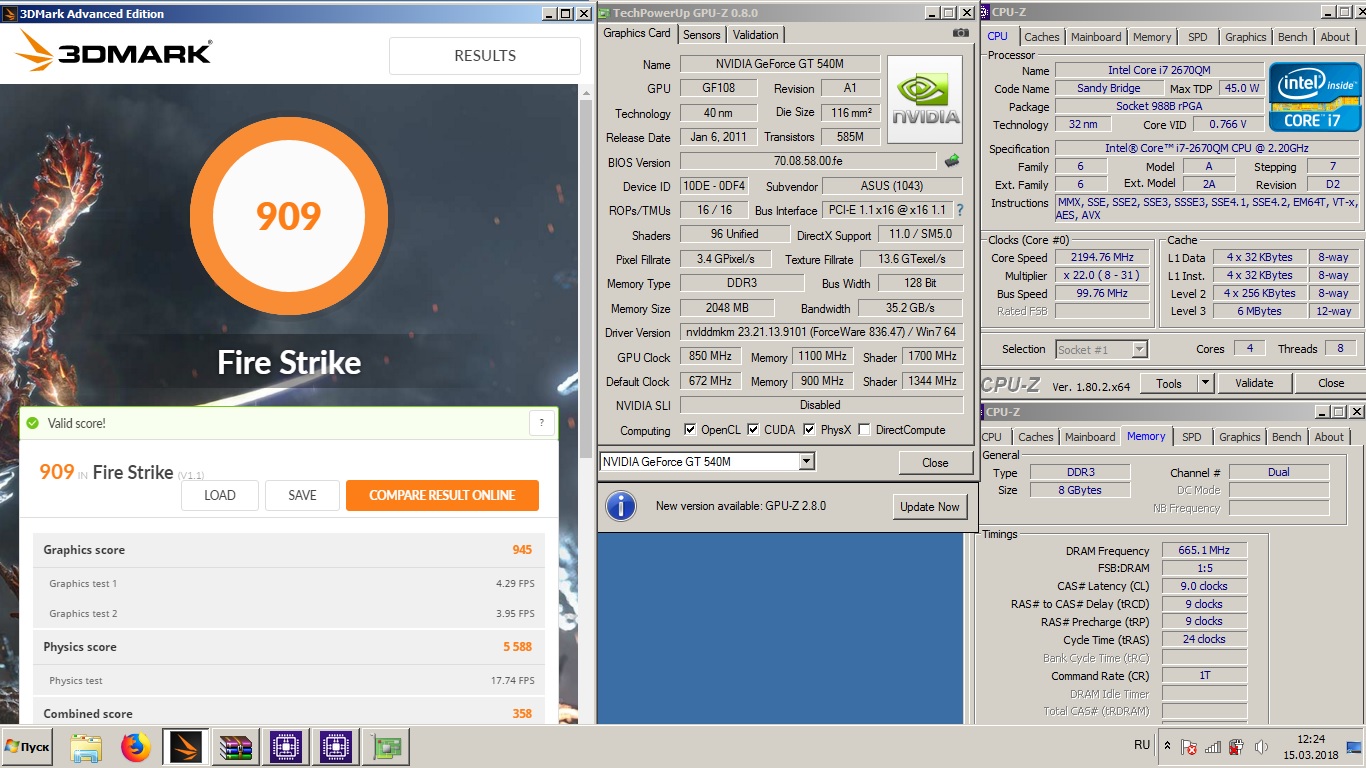Show hidden system tray icons
Screen dimensions: 1366x768
[x=1167, y=746]
